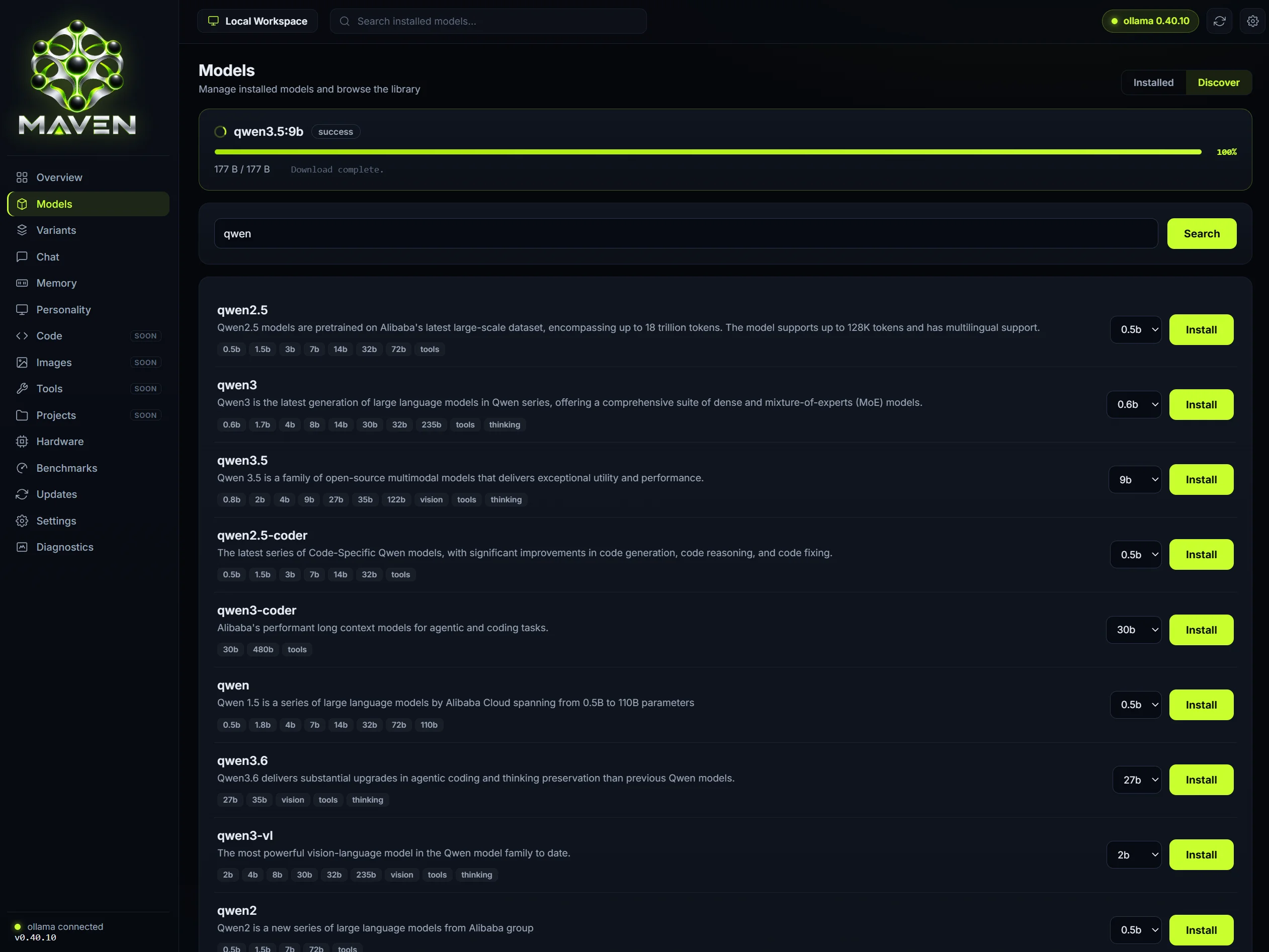Click the refresh icon in top bar
Viewport: 1269px width, 952px height.
[1219, 21]
